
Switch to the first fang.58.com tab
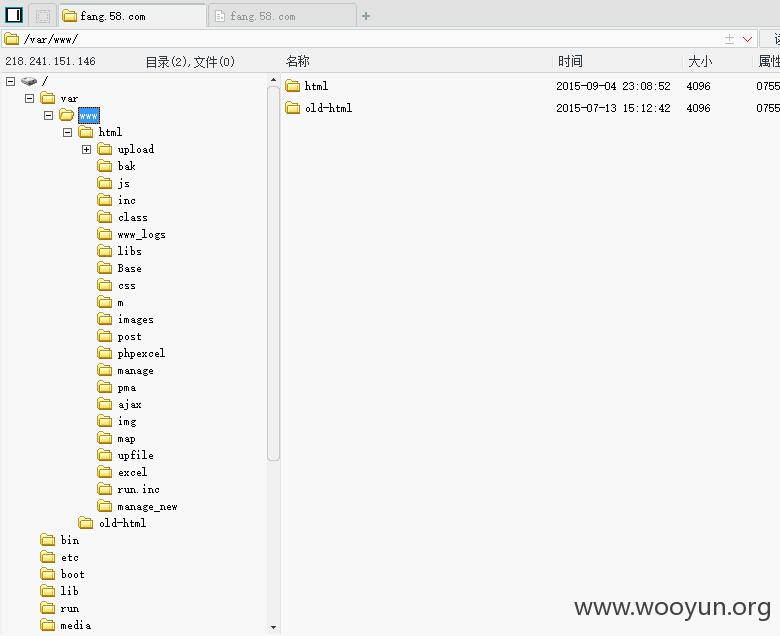(132, 16)
